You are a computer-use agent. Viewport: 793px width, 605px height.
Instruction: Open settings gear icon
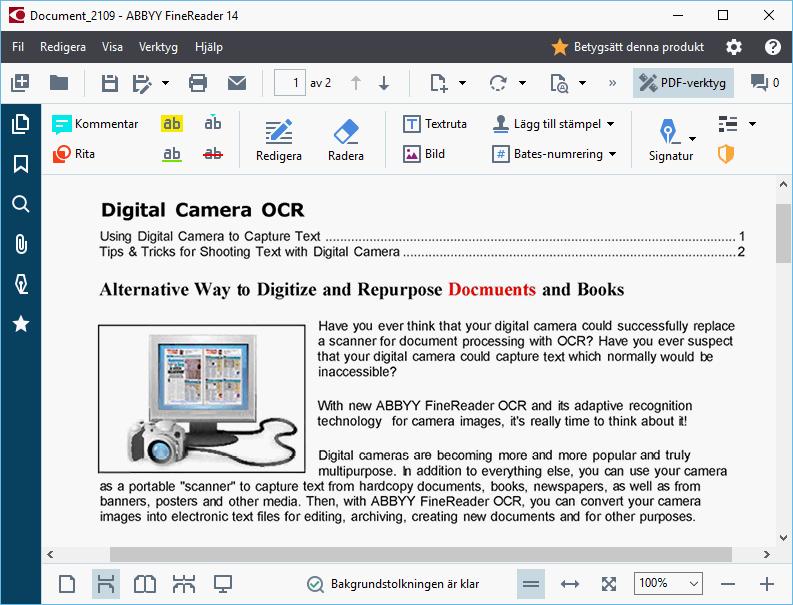[734, 47]
